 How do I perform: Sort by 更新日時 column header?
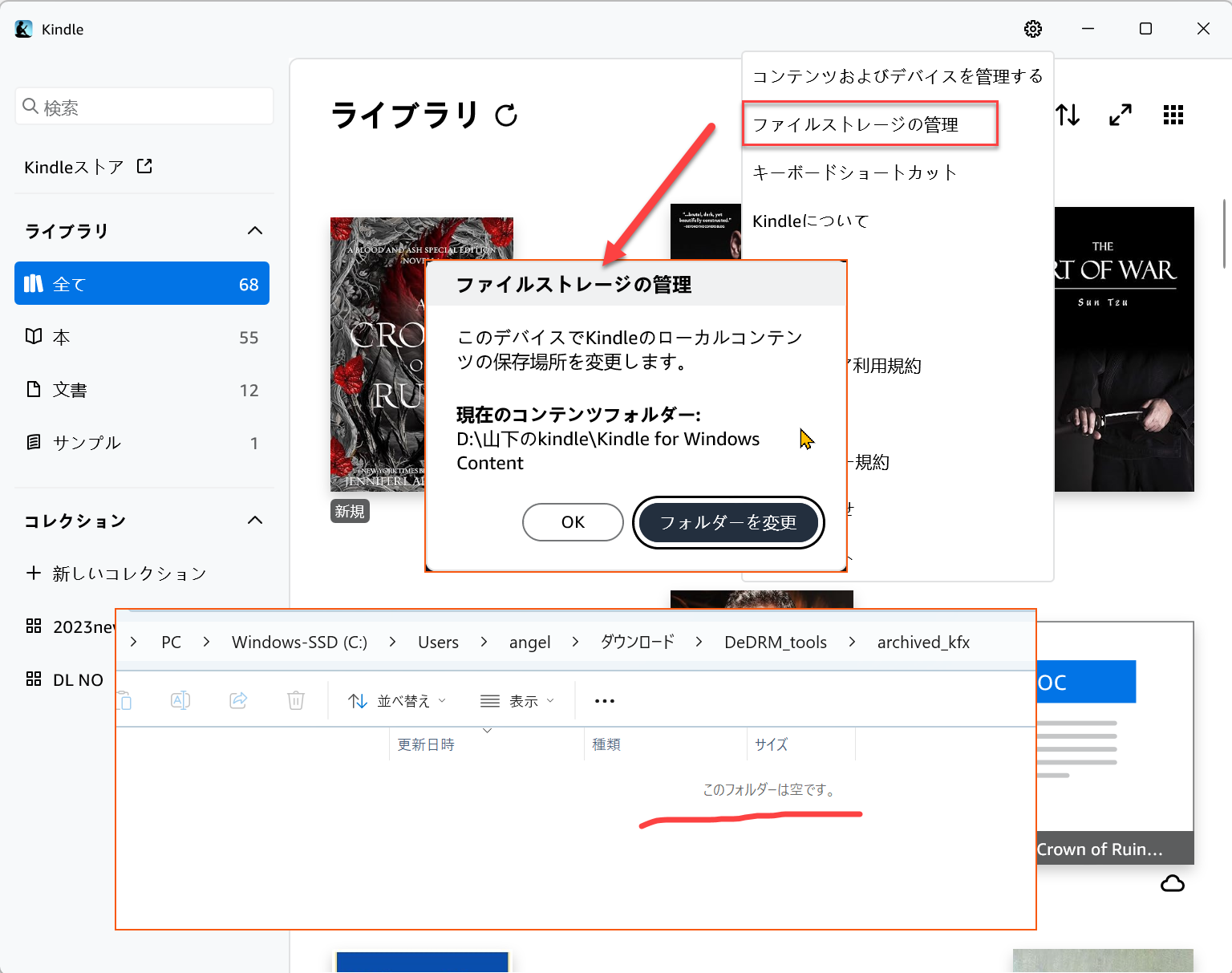[x=486, y=744]
